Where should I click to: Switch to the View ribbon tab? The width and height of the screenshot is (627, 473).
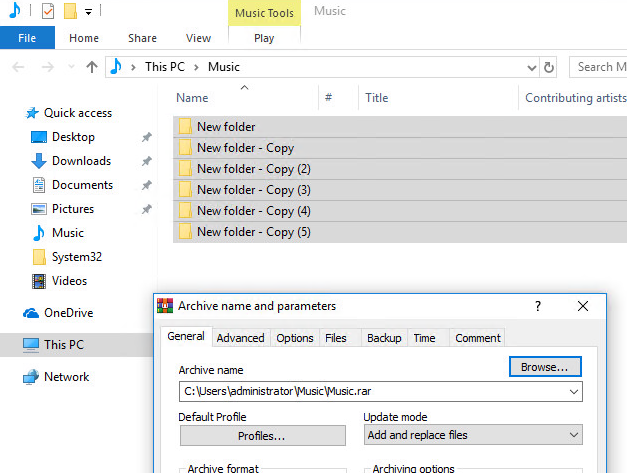(x=198, y=38)
